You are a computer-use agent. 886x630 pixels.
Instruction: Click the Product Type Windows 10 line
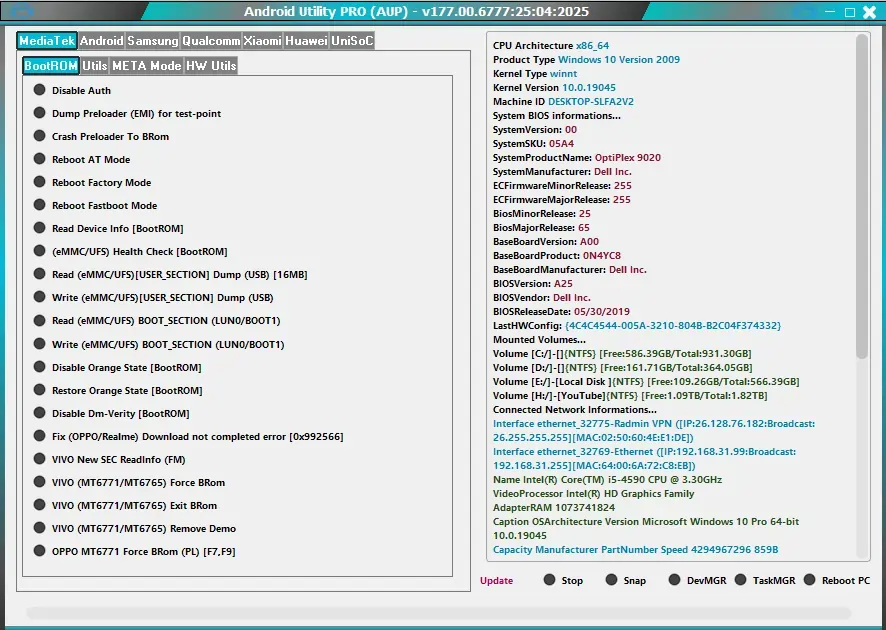tap(587, 60)
